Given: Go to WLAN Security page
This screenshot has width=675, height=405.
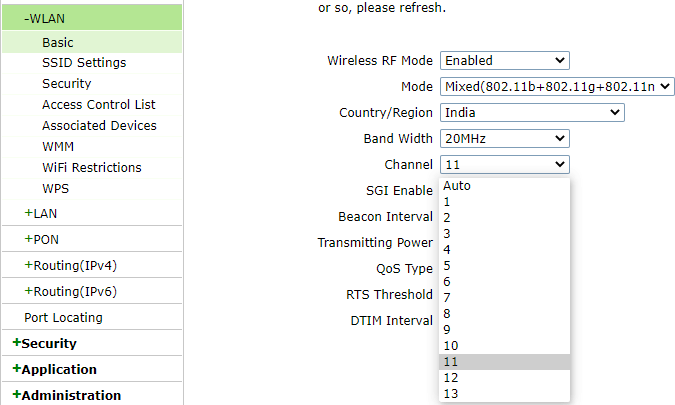Looking at the screenshot, I should [x=67, y=83].
